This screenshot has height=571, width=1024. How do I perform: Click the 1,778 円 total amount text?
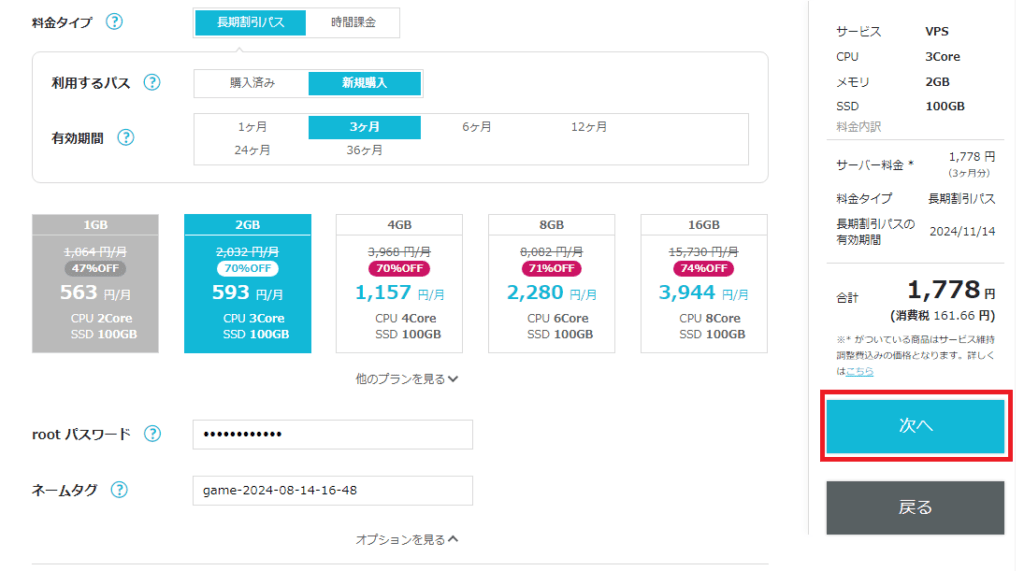951,290
